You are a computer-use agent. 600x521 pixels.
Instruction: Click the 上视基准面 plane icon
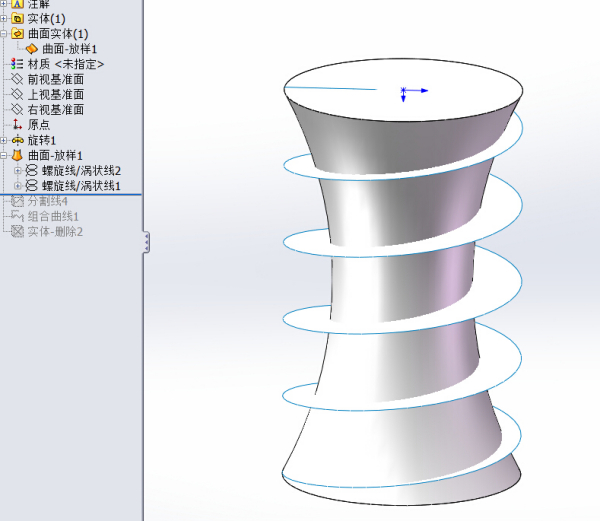pos(17,94)
